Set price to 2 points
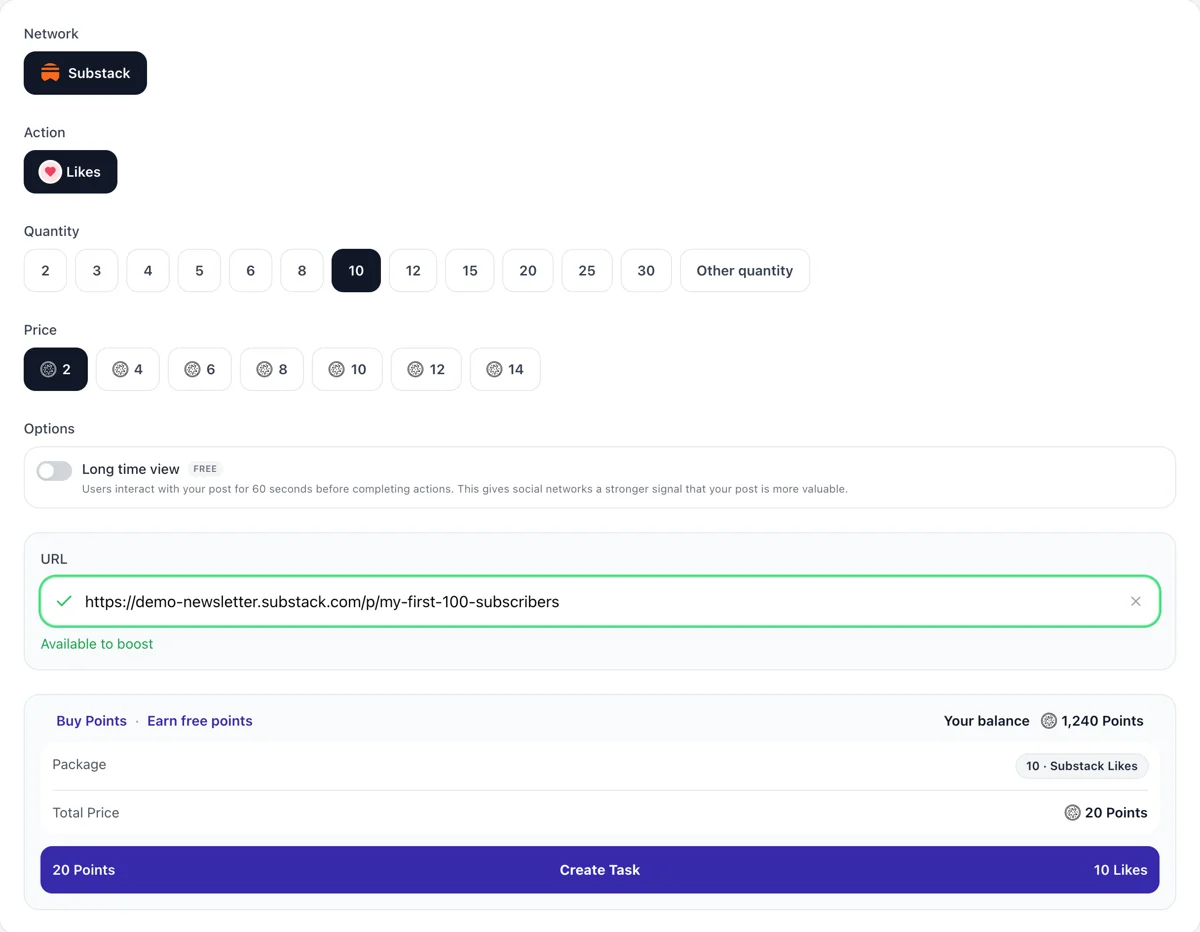Viewport: 1200px width, 932px height. click(x=56, y=369)
